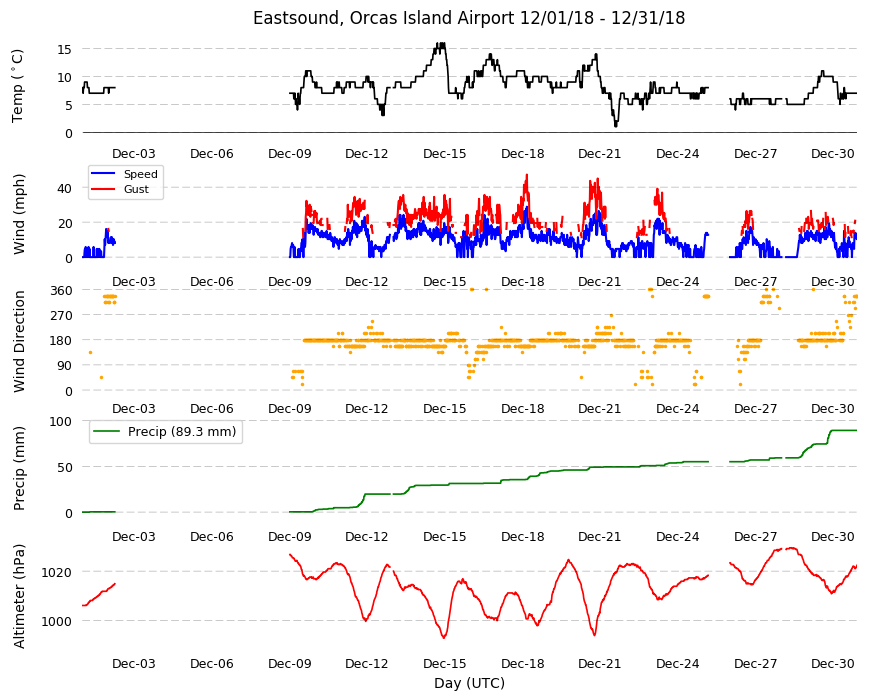Click the 360 tick on wind direction axis

62,290
